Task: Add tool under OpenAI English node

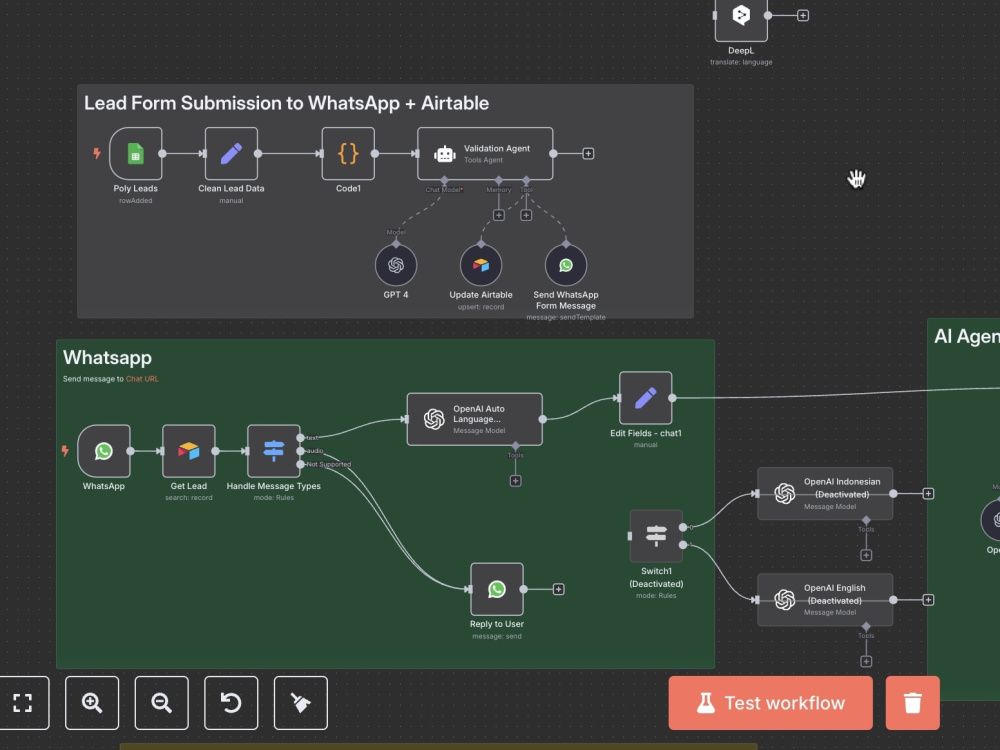Action: click(x=866, y=662)
